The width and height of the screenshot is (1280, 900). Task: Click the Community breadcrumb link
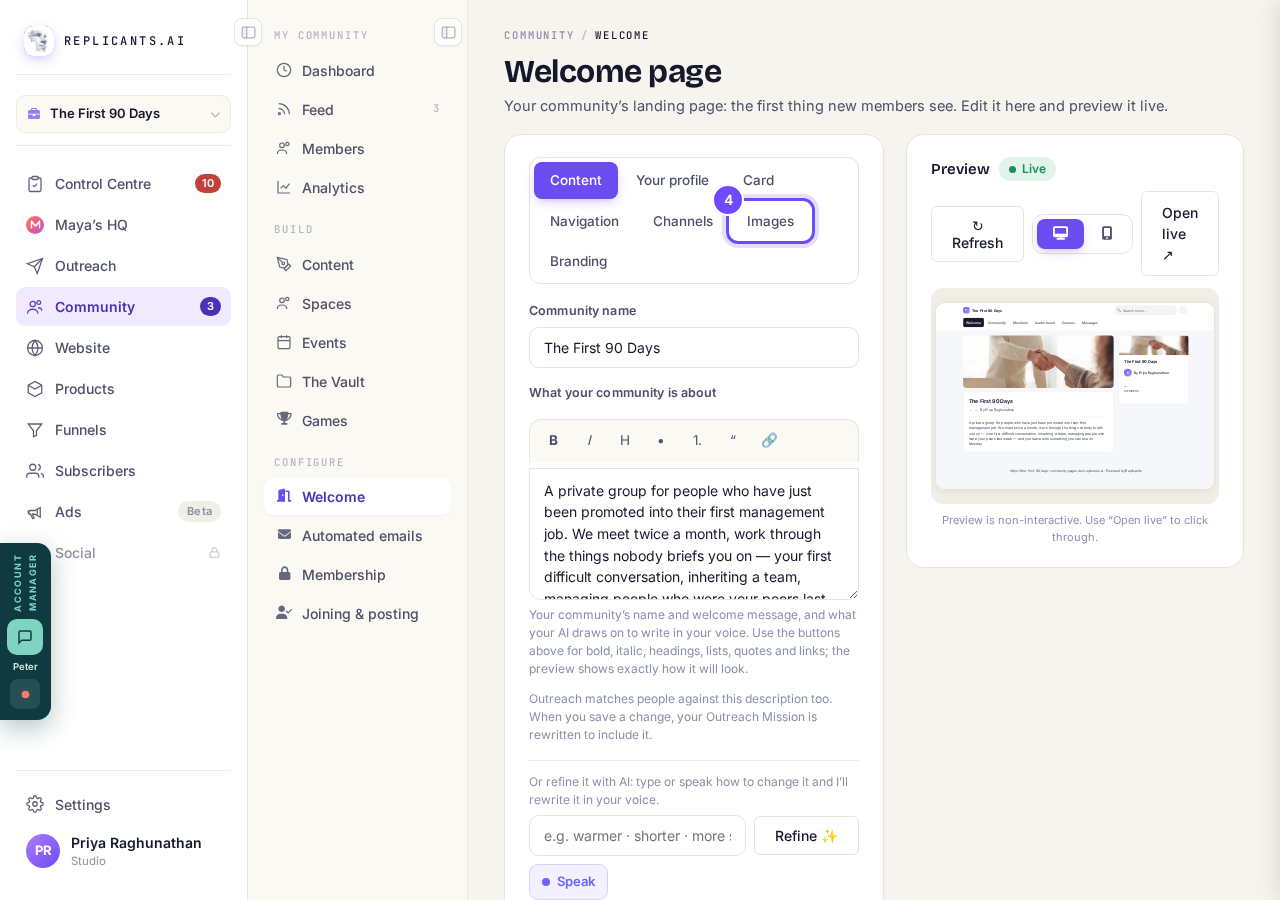(x=539, y=36)
